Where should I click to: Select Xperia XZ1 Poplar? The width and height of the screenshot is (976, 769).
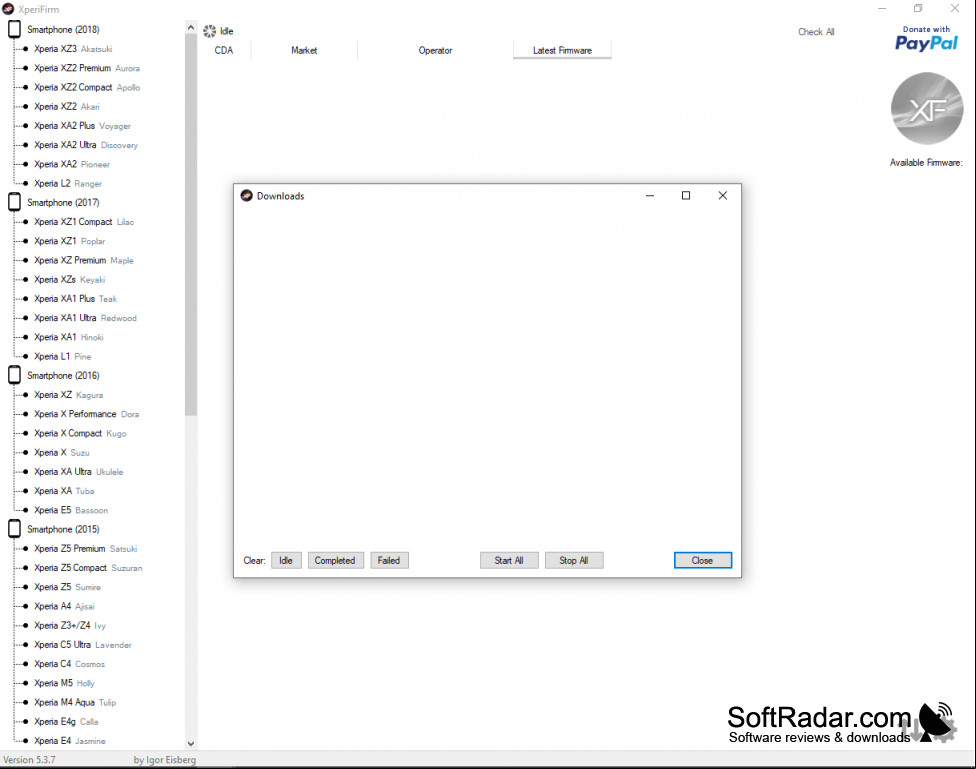[70, 241]
